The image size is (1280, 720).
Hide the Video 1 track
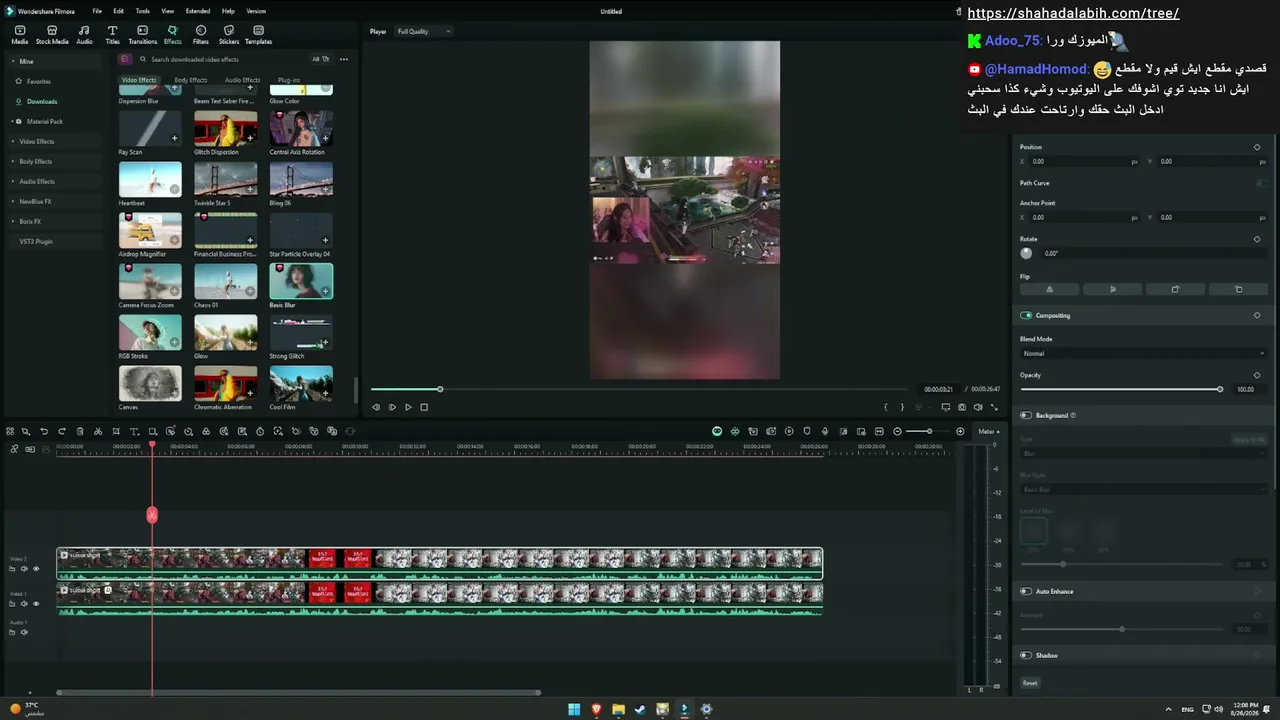[36, 604]
